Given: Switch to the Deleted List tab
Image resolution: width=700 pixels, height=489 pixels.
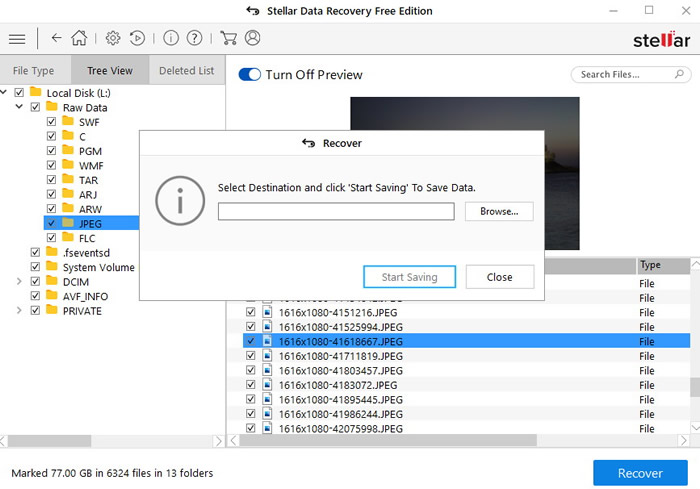Looking at the screenshot, I should click(186, 71).
